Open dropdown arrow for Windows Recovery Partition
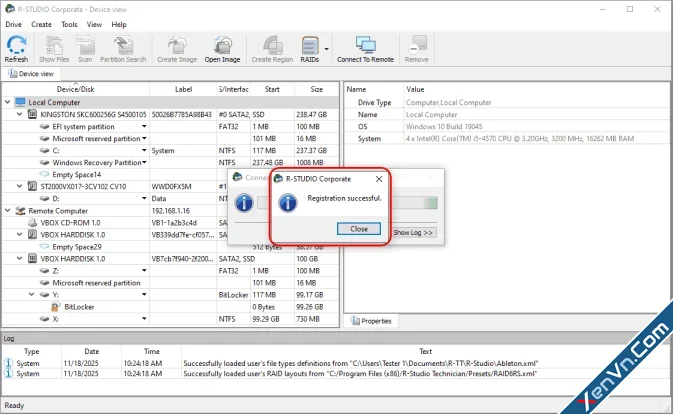 click(144, 162)
